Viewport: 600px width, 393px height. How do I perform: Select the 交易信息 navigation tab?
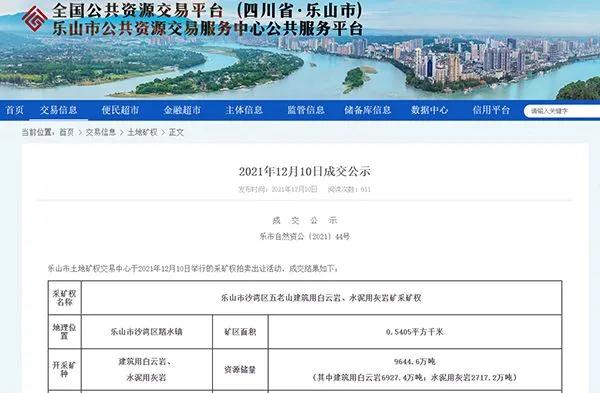[x=59, y=110]
